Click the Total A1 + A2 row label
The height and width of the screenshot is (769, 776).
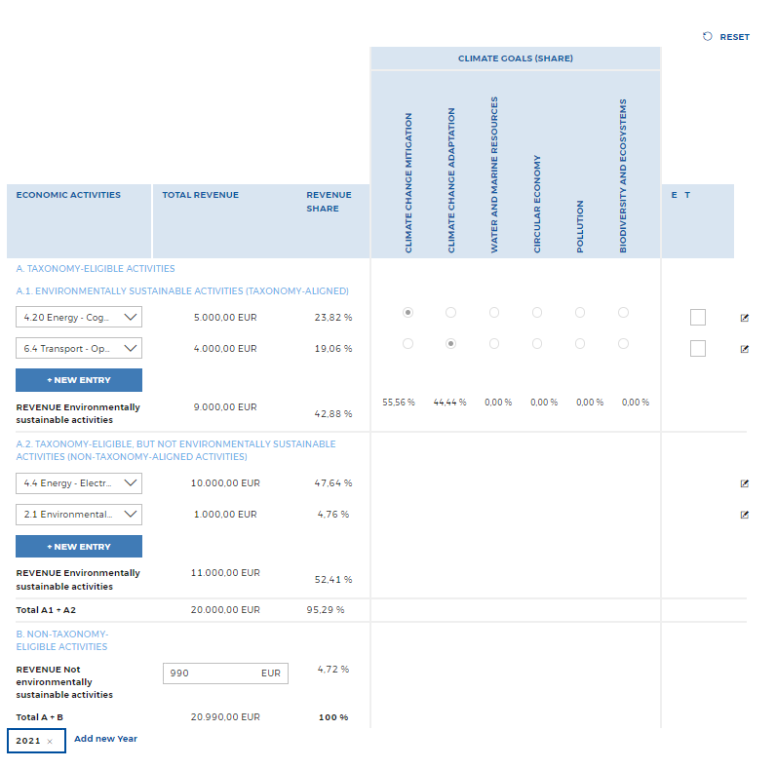(46, 610)
